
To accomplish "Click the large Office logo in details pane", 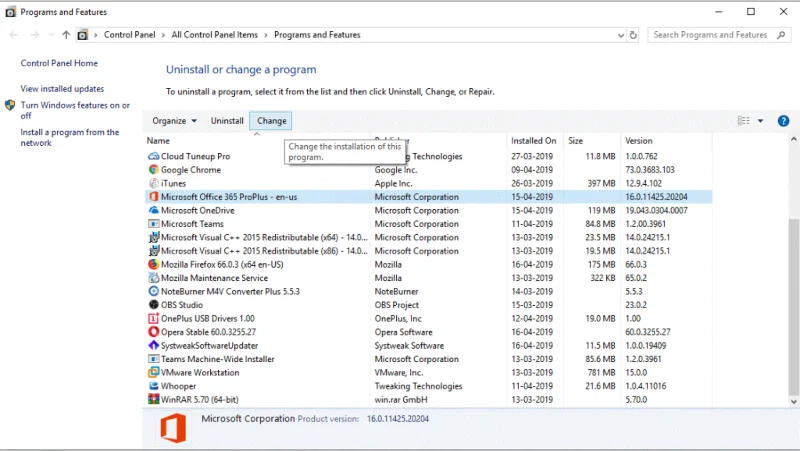I will [173, 428].
